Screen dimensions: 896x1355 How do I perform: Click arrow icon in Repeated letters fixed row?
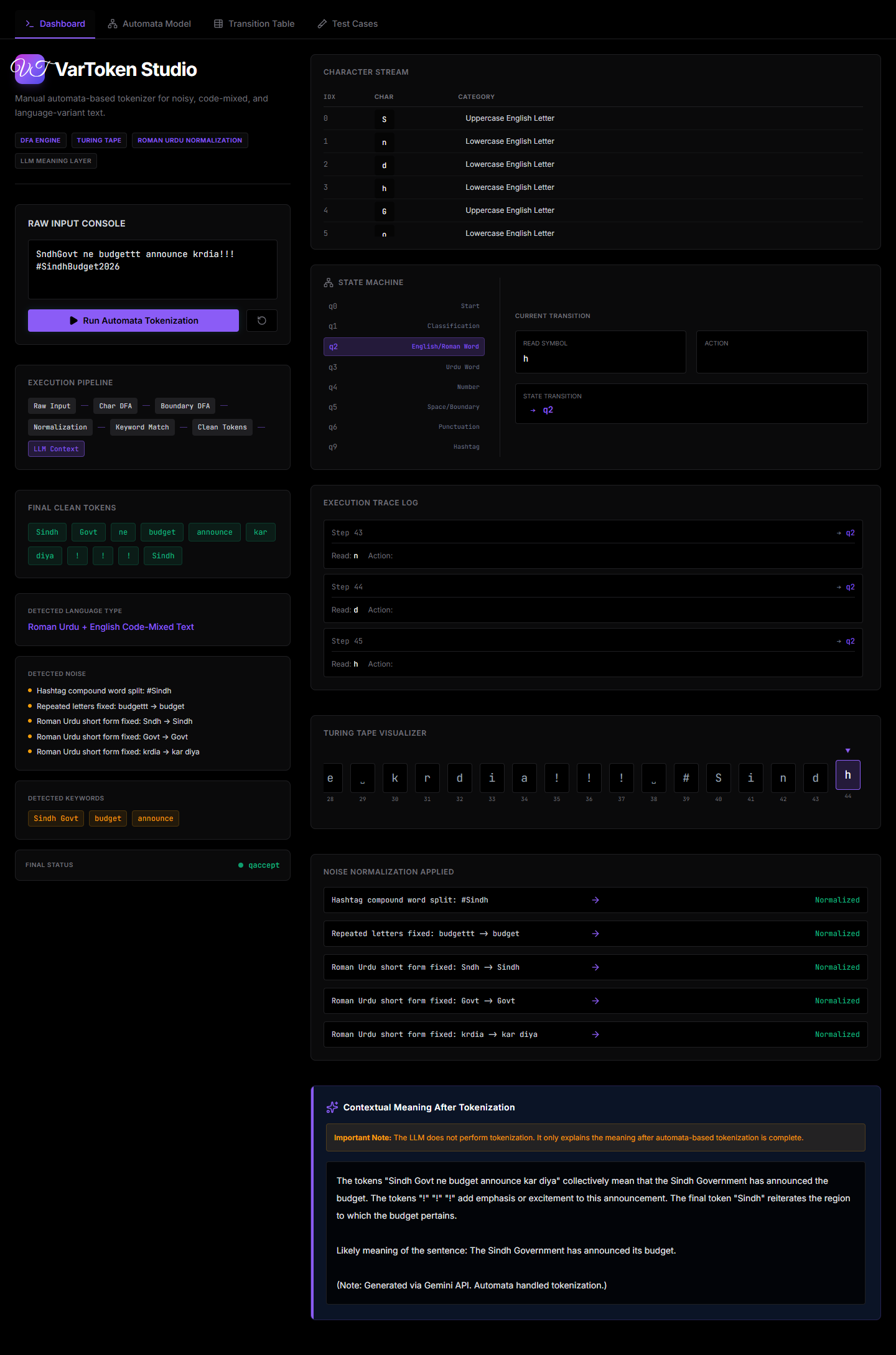[x=595, y=934]
